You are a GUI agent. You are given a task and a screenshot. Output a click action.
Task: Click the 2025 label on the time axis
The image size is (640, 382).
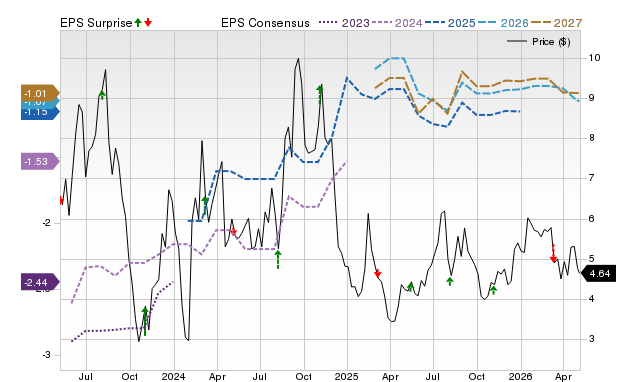(x=347, y=376)
